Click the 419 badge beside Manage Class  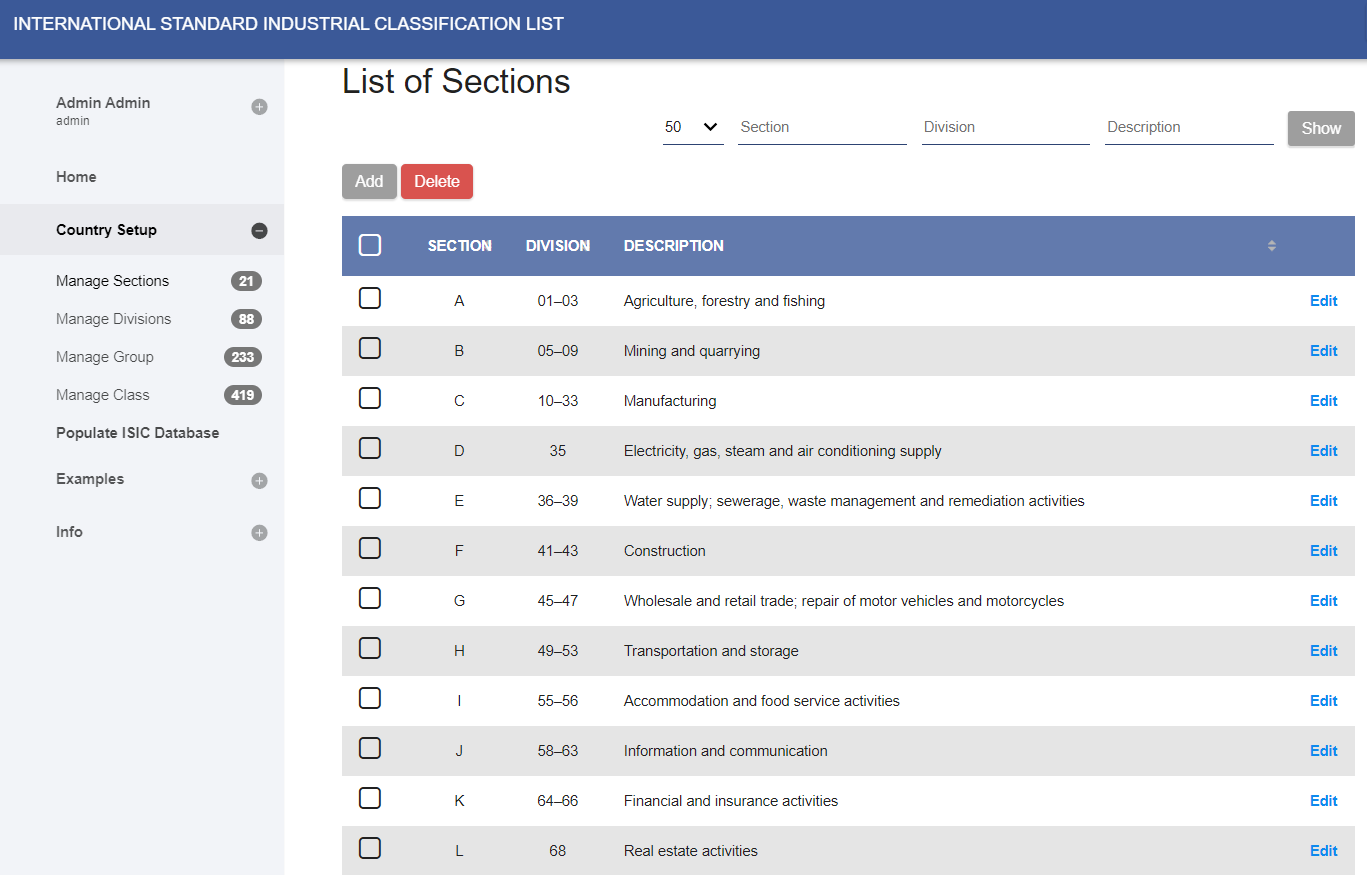tap(242, 395)
